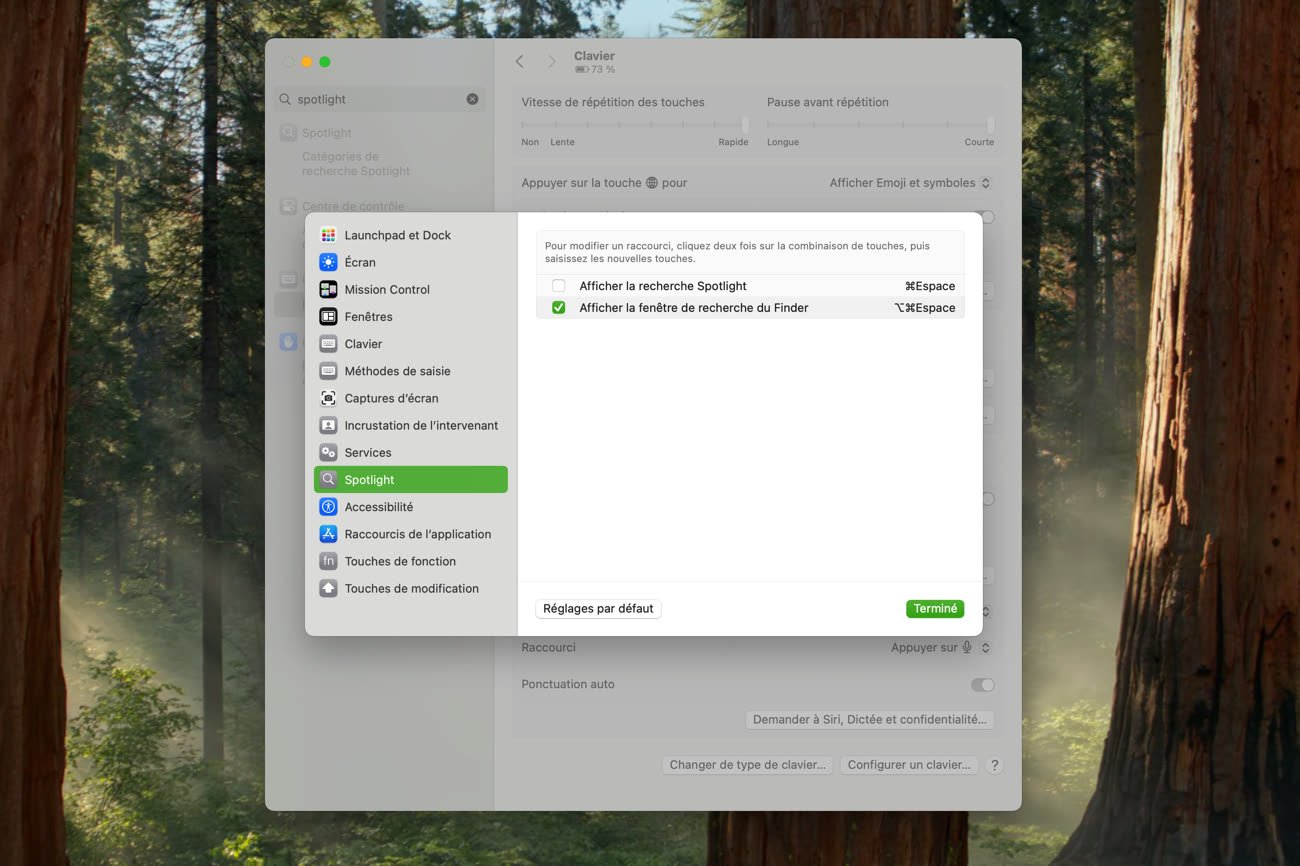Open Catégories de recherche Spotlight result
The image size is (1300, 866).
(356, 164)
